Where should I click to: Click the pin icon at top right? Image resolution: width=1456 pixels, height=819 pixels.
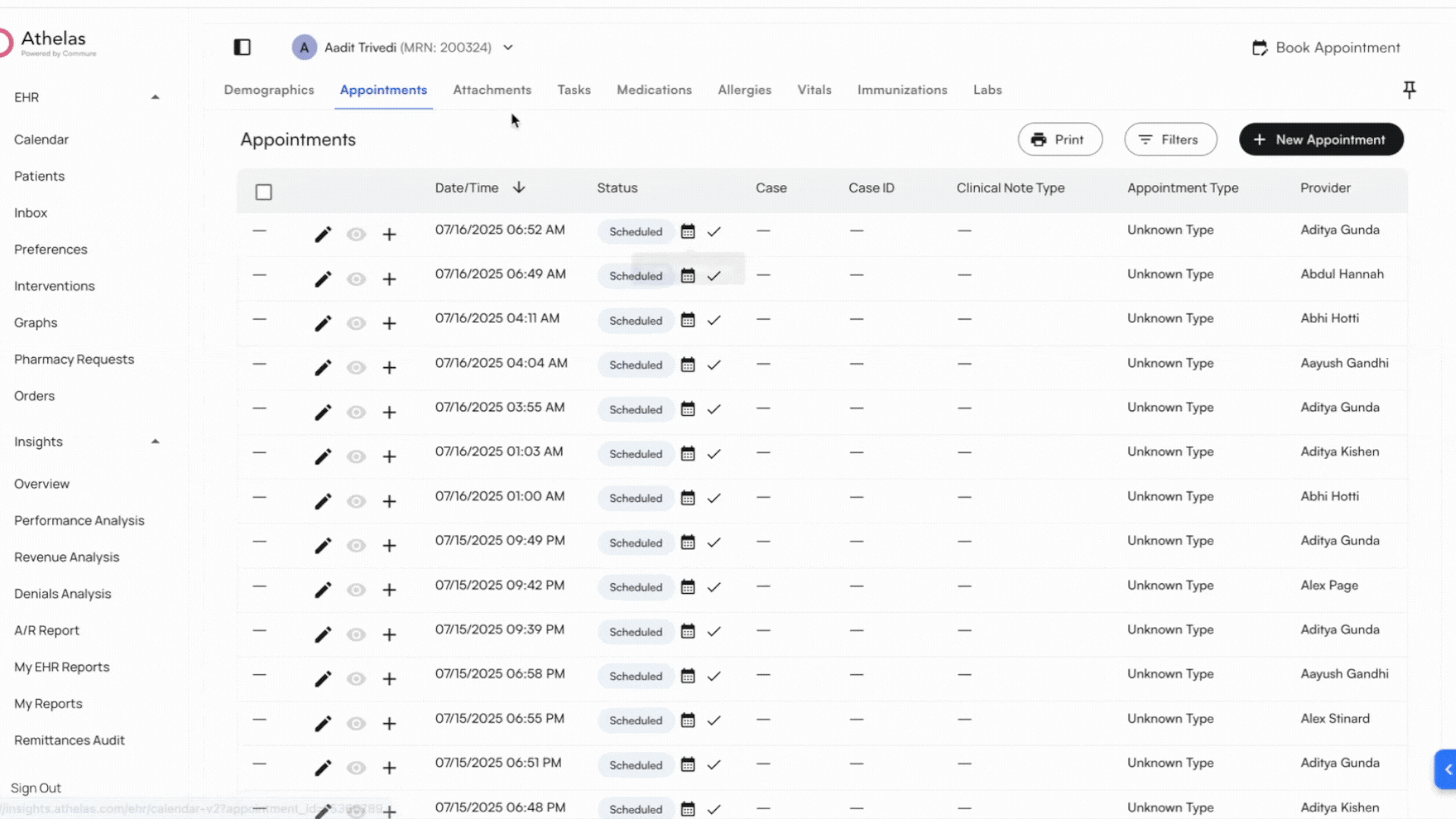[1409, 90]
